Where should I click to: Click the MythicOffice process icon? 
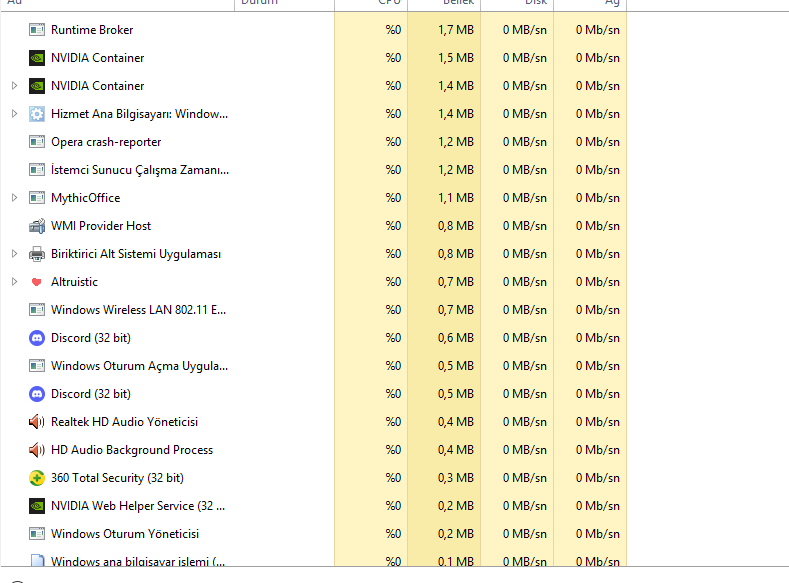click(x=37, y=198)
